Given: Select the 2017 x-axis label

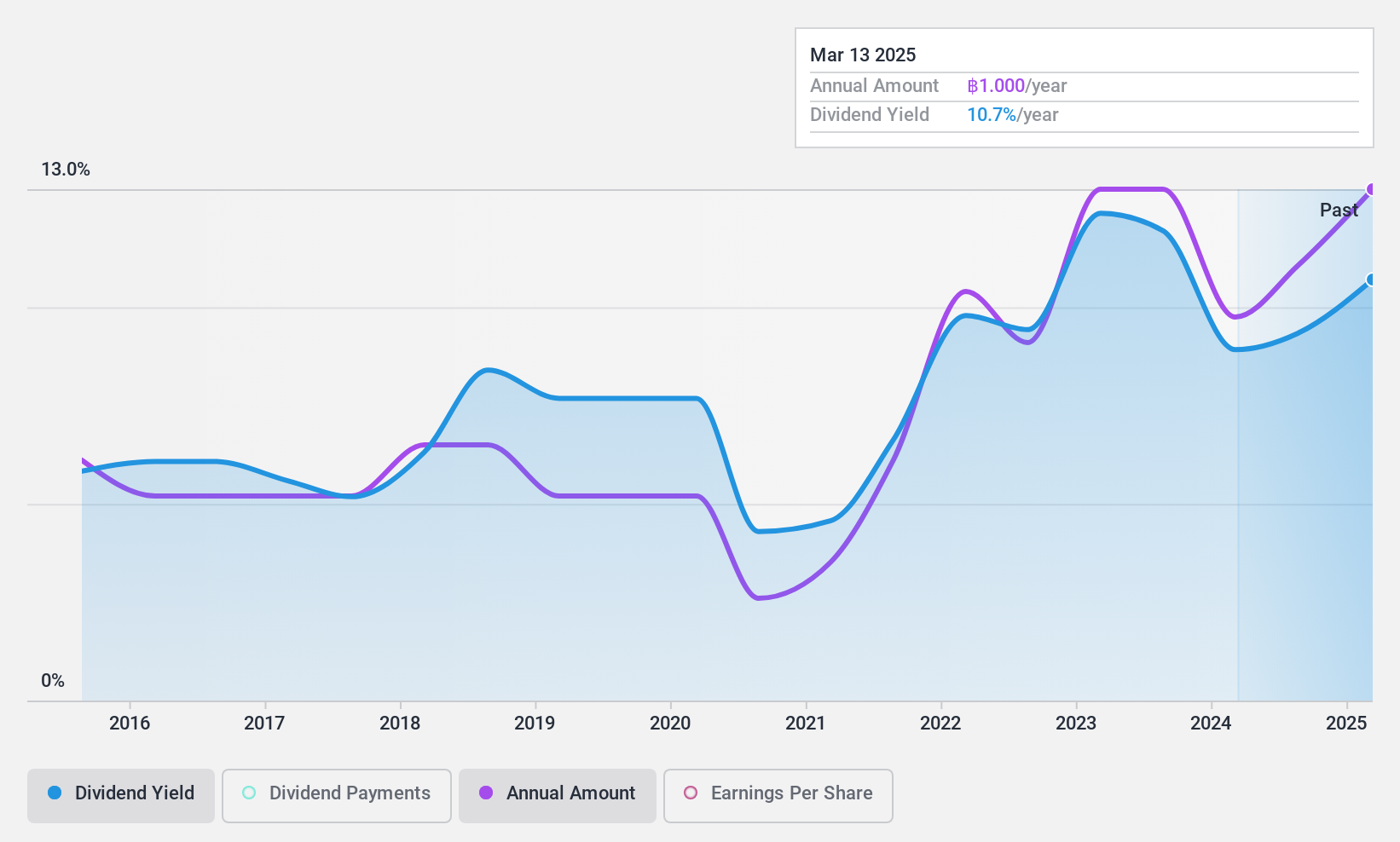Looking at the screenshot, I should point(264,724).
